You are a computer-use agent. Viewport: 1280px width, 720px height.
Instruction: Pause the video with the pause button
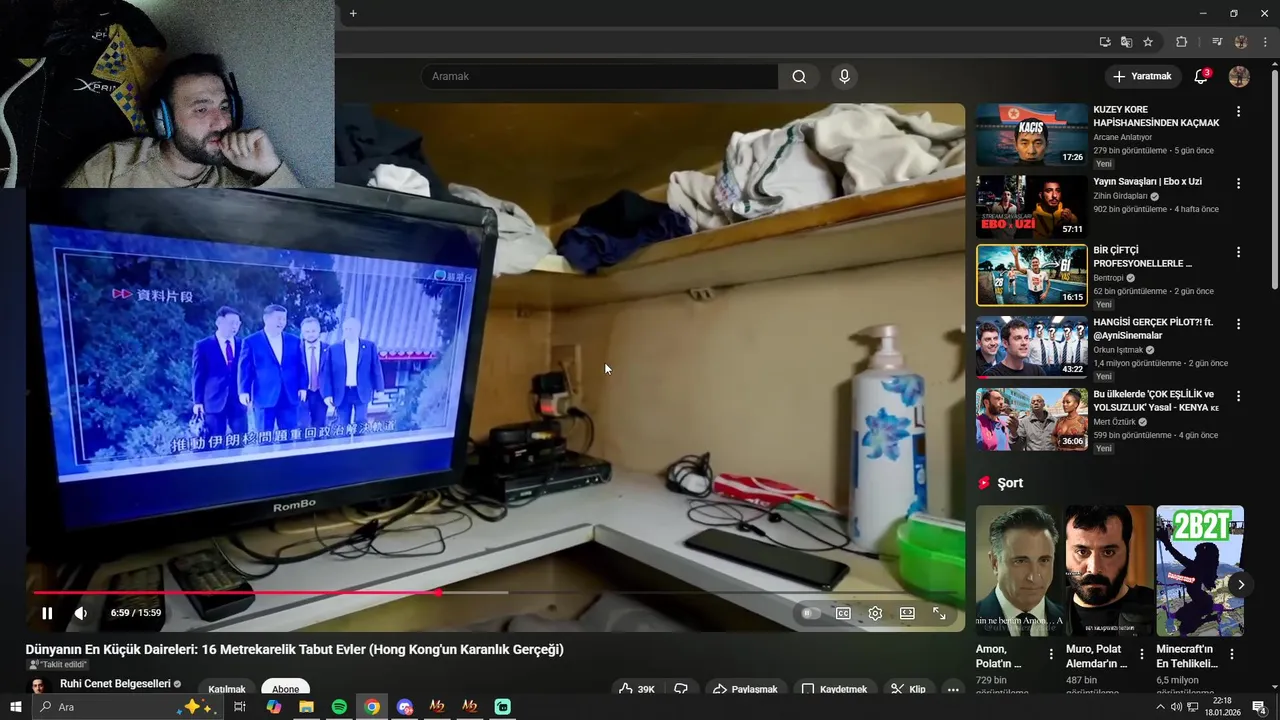coord(47,613)
